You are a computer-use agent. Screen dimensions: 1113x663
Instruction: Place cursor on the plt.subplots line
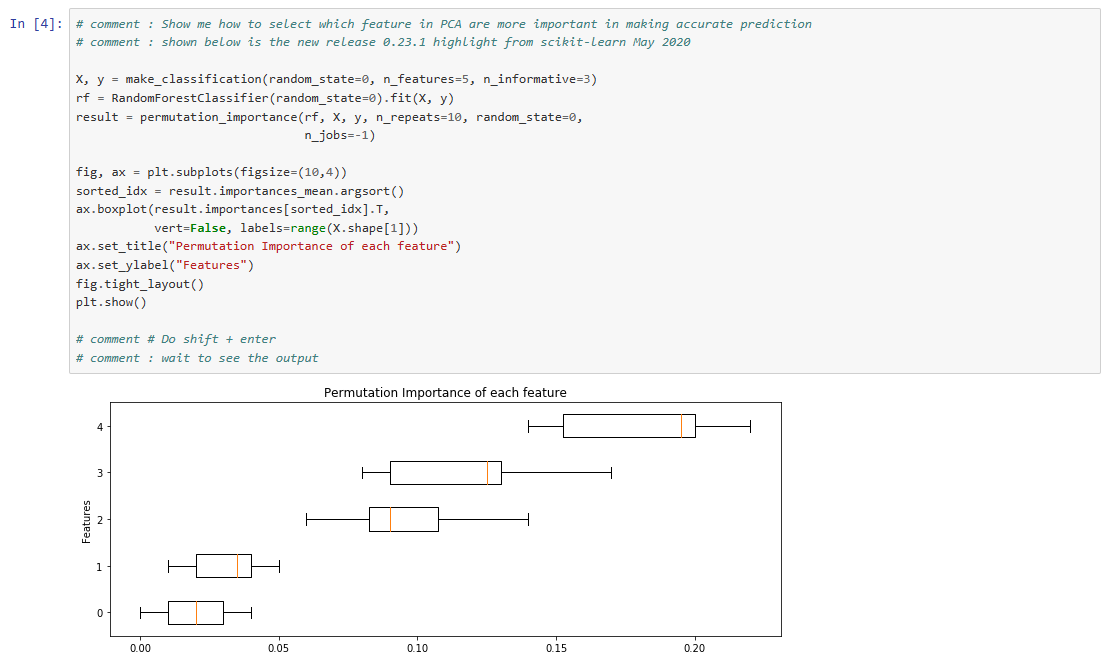[211, 172]
